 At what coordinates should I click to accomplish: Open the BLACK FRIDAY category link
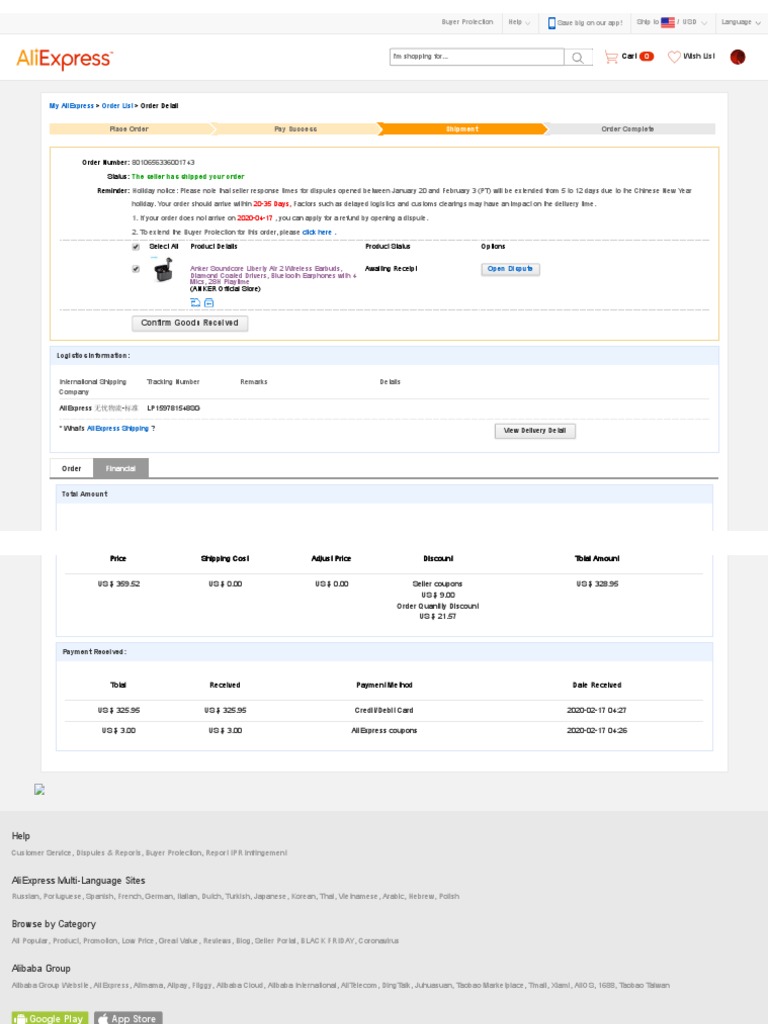(x=327, y=941)
